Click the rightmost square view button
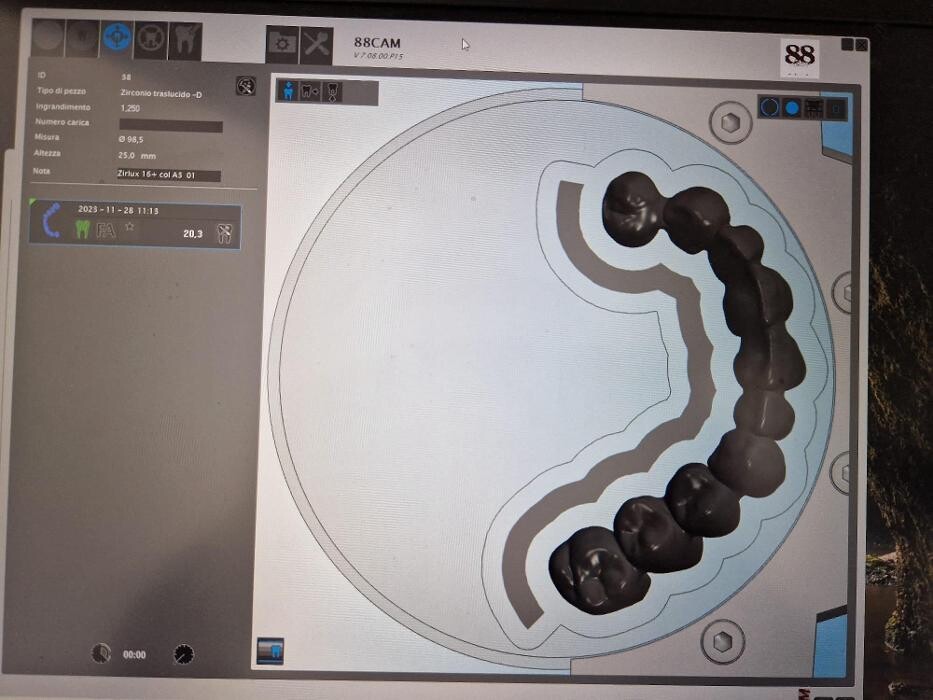This screenshot has width=933, height=700. (836, 107)
